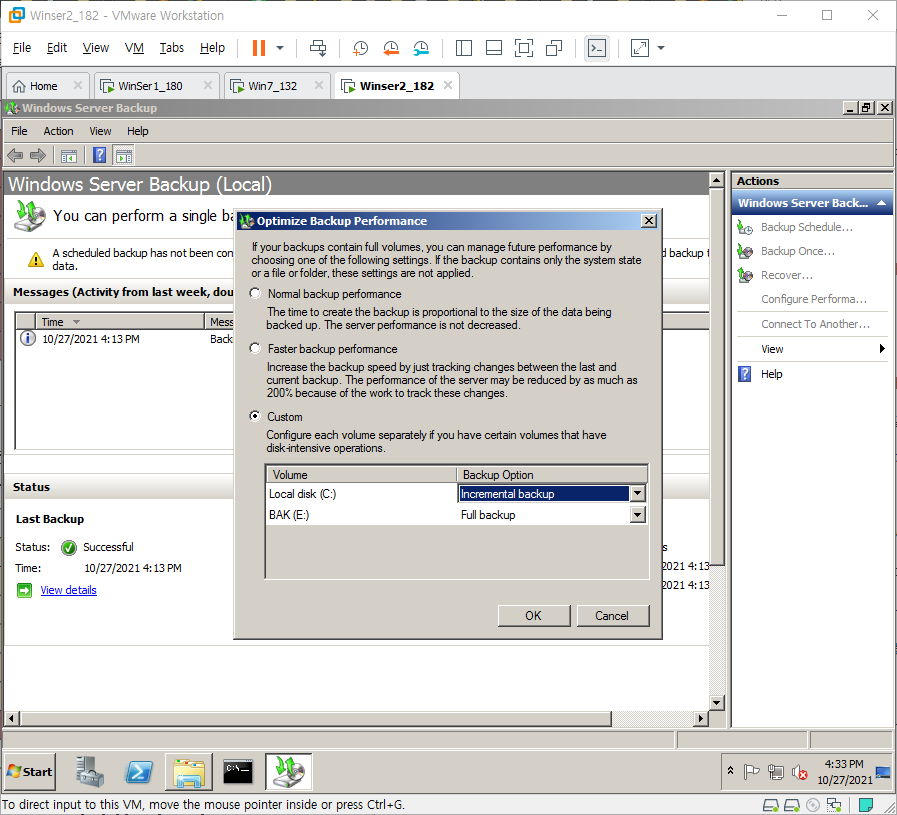Pause the VM with the orange pause icon
The image size is (897, 815).
coord(259,48)
